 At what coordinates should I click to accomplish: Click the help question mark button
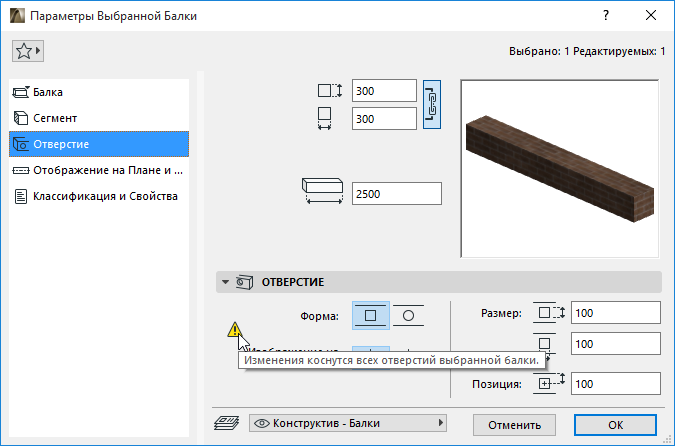[x=606, y=15]
